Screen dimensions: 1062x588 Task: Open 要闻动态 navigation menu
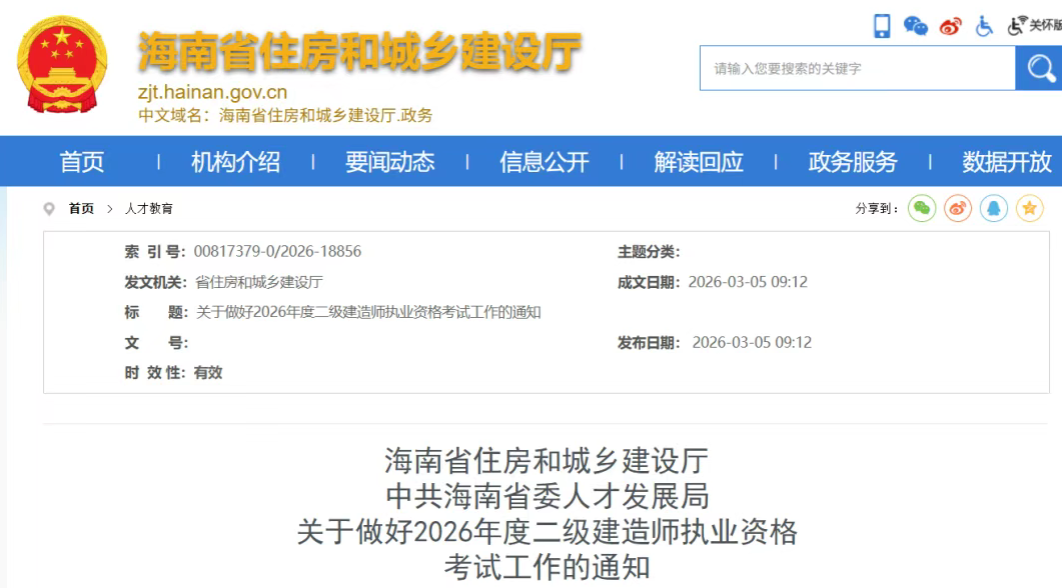pyautogui.click(x=390, y=162)
